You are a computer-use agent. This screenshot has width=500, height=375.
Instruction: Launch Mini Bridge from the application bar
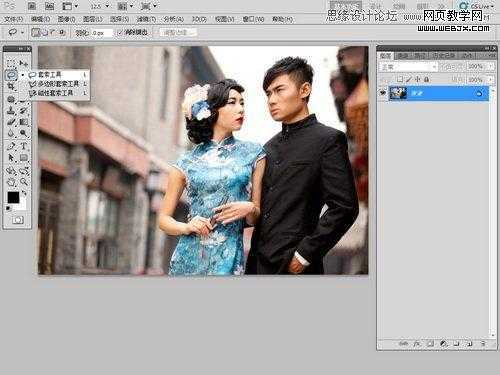(x=49, y=6)
